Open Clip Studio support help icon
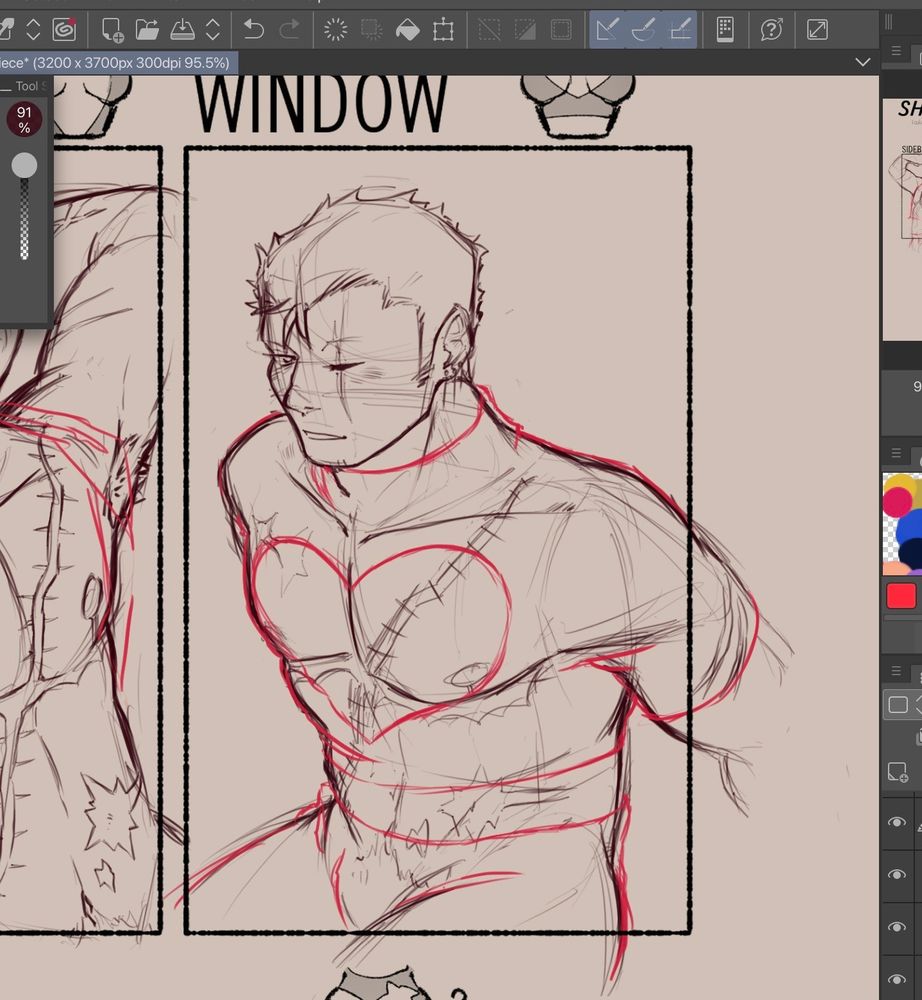 [772, 29]
